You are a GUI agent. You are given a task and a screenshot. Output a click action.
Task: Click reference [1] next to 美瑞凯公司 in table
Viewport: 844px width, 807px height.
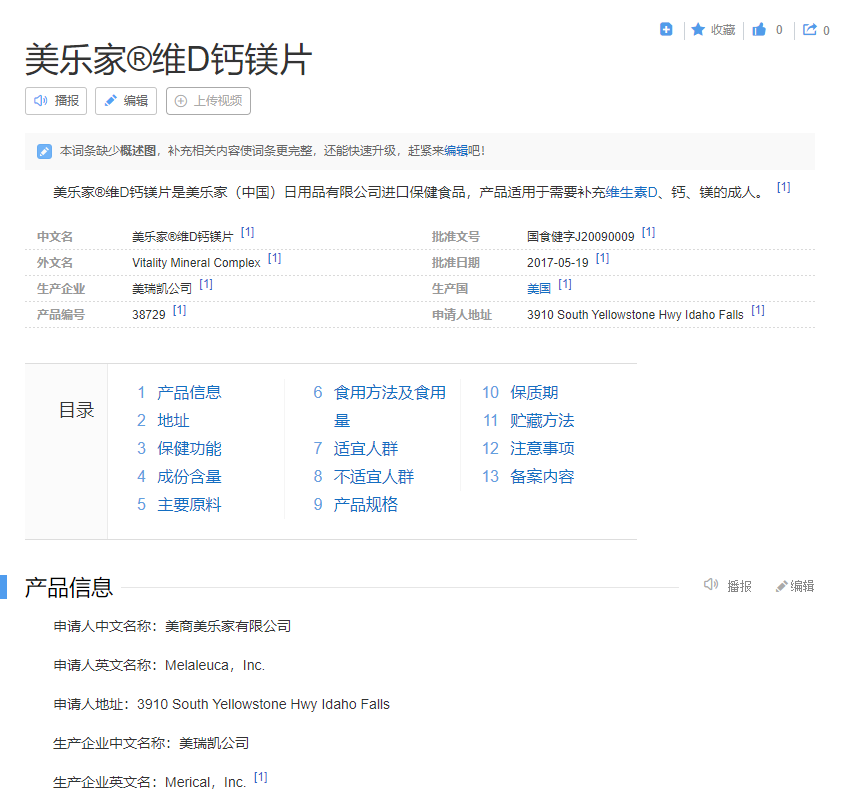tap(206, 284)
